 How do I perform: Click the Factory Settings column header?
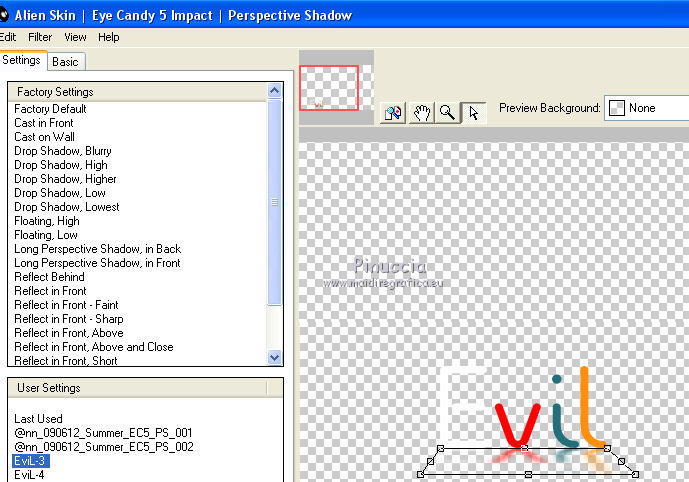click(137, 92)
